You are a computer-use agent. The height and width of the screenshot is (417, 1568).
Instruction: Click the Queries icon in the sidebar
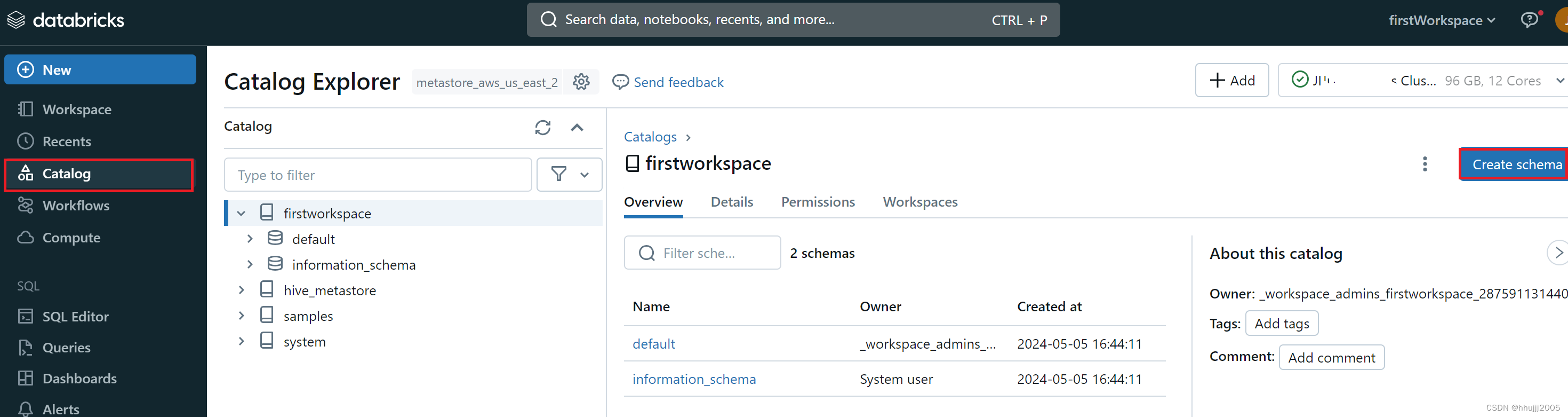coord(25,348)
